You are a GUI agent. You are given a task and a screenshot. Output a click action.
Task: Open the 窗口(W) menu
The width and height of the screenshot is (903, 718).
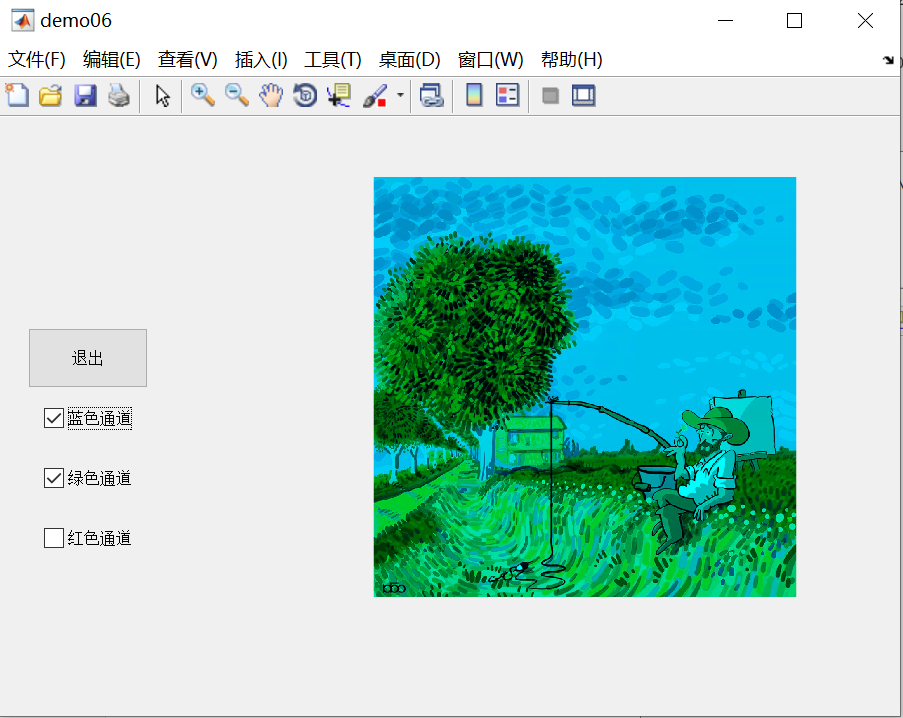coord(491,60)
